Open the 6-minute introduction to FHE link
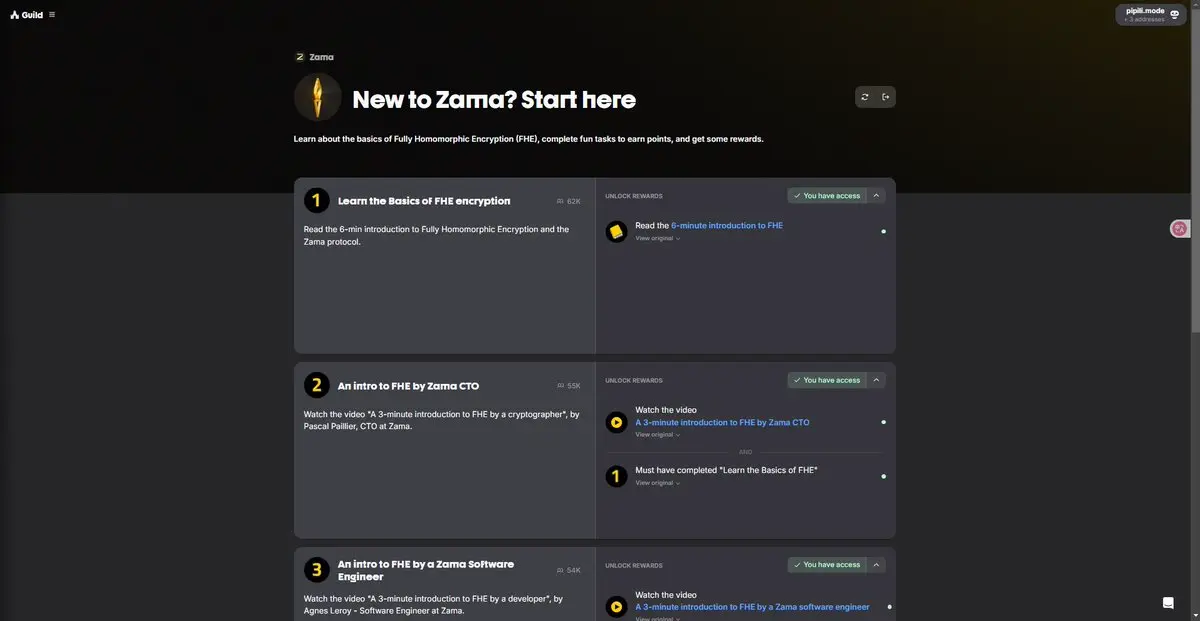The height and width of the screenshot is (621, 1200). (x=727, y=226)
